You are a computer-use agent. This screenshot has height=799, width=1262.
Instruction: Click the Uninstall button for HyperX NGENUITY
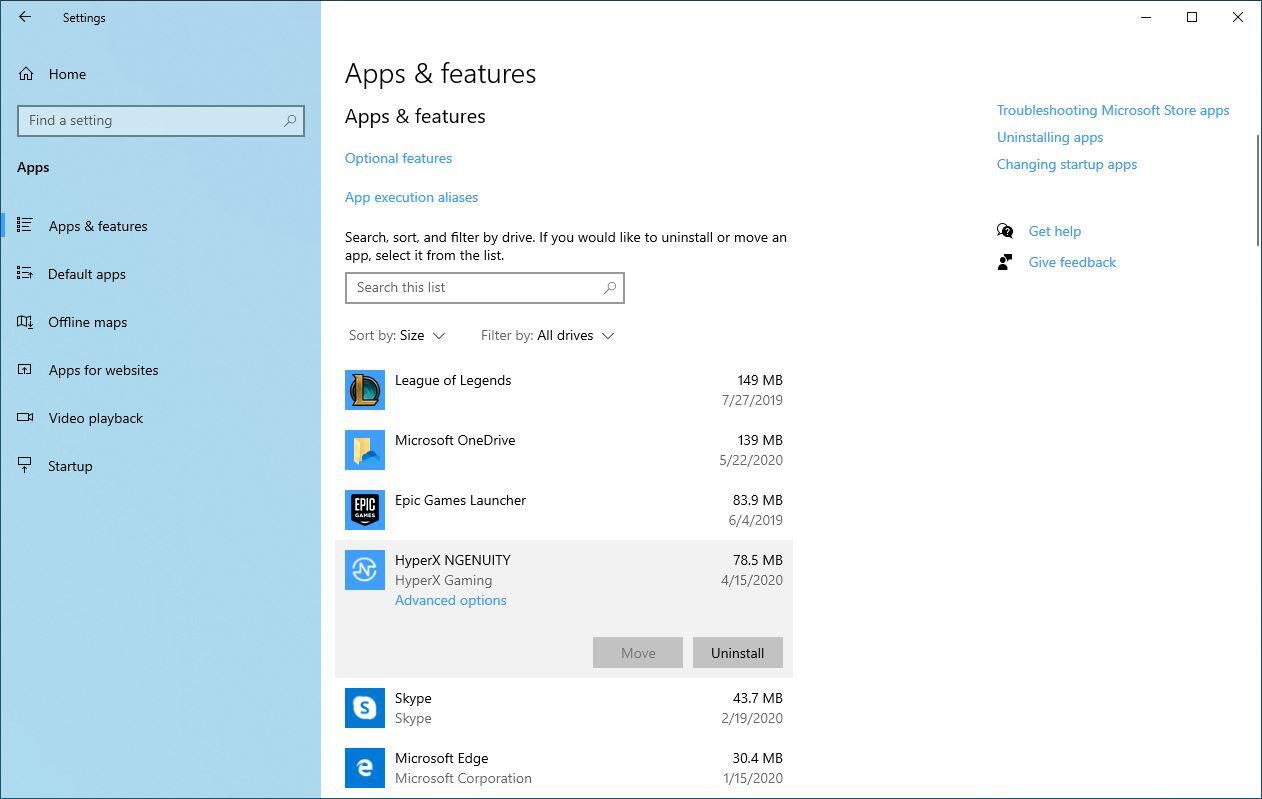coord(738,653)
